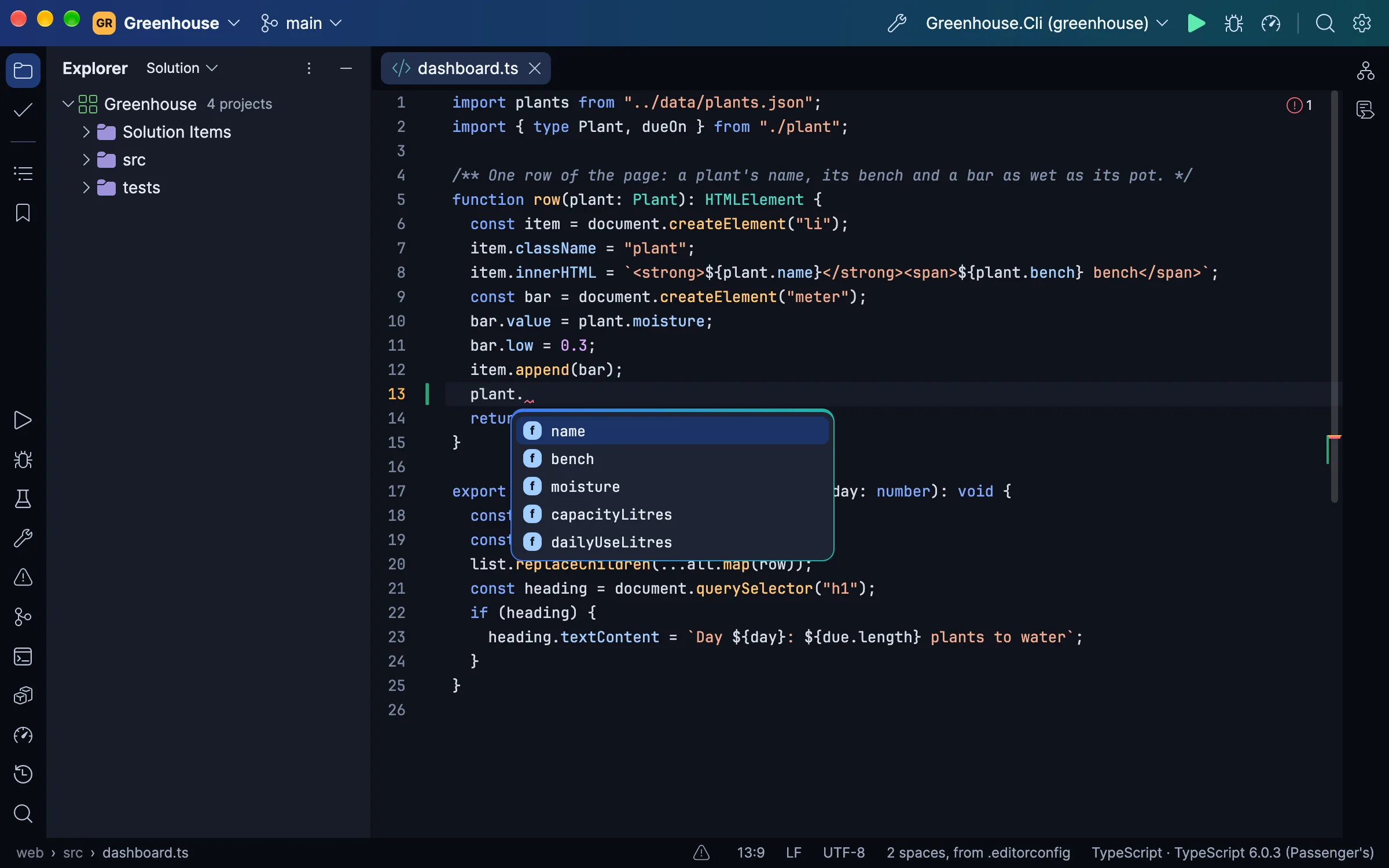
Task: Click the build hammer icon near run configuration
Action: [x=896, y=23]
